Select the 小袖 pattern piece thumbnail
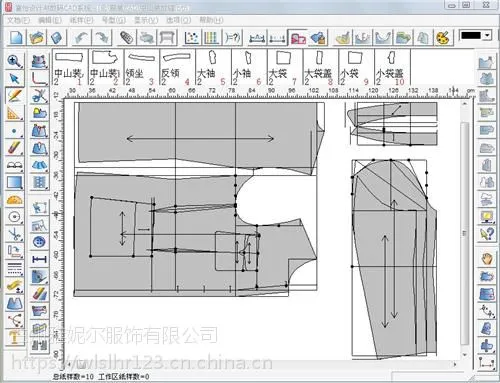 click(249, 68)
